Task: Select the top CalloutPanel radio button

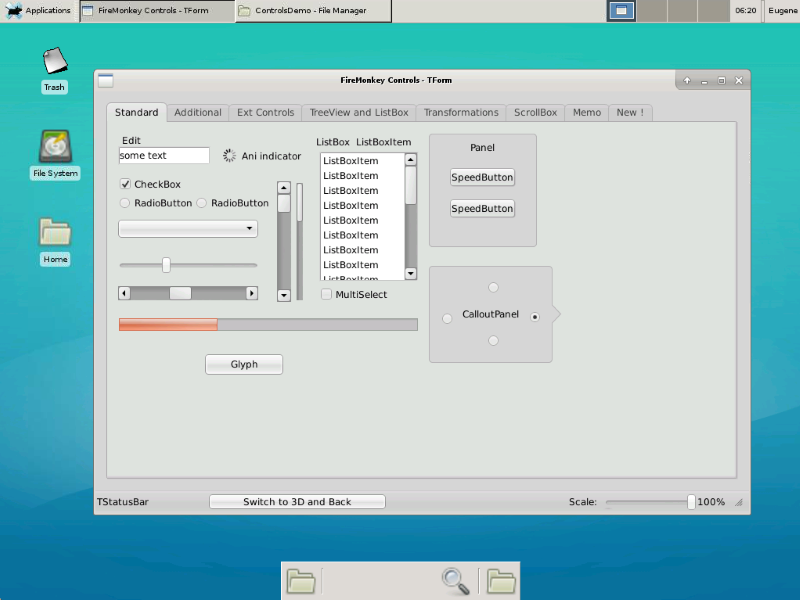Action: pos(493,287)
